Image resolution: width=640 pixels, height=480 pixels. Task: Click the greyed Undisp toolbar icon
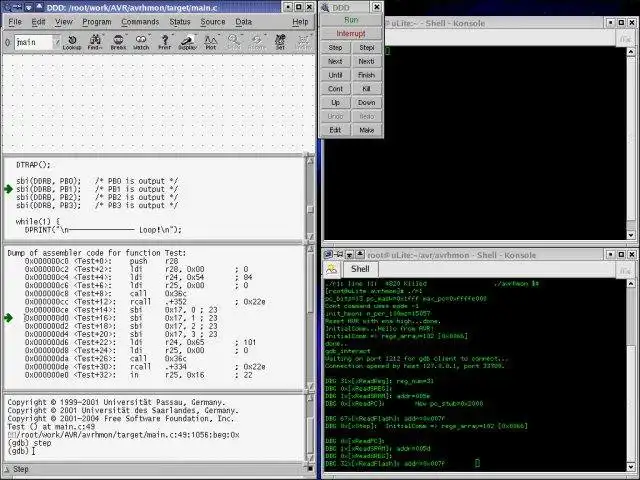tap(303, 42)
